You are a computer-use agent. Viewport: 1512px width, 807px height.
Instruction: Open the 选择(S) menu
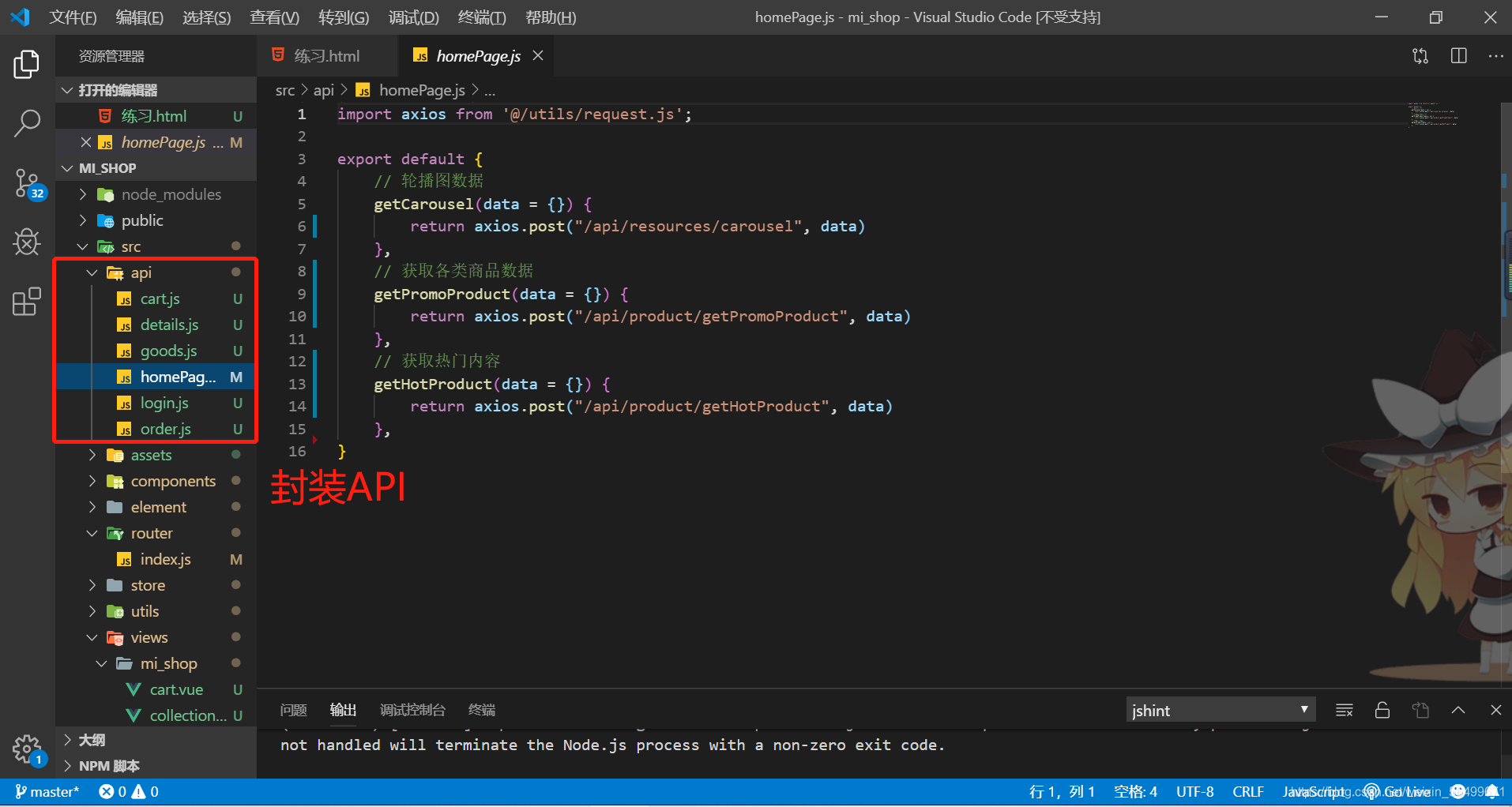point(207,17)
